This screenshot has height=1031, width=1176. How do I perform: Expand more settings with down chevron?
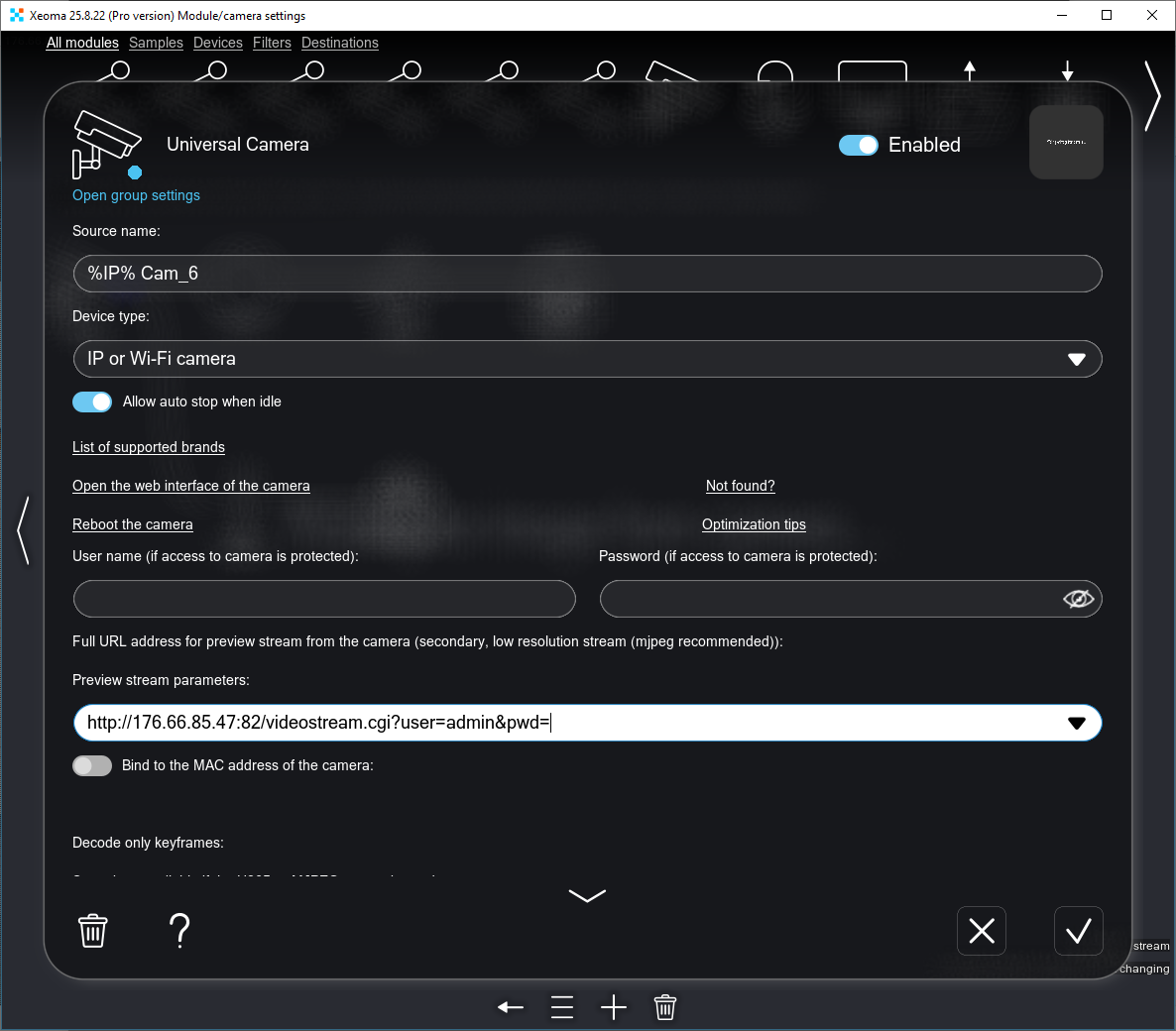(587, 896)
